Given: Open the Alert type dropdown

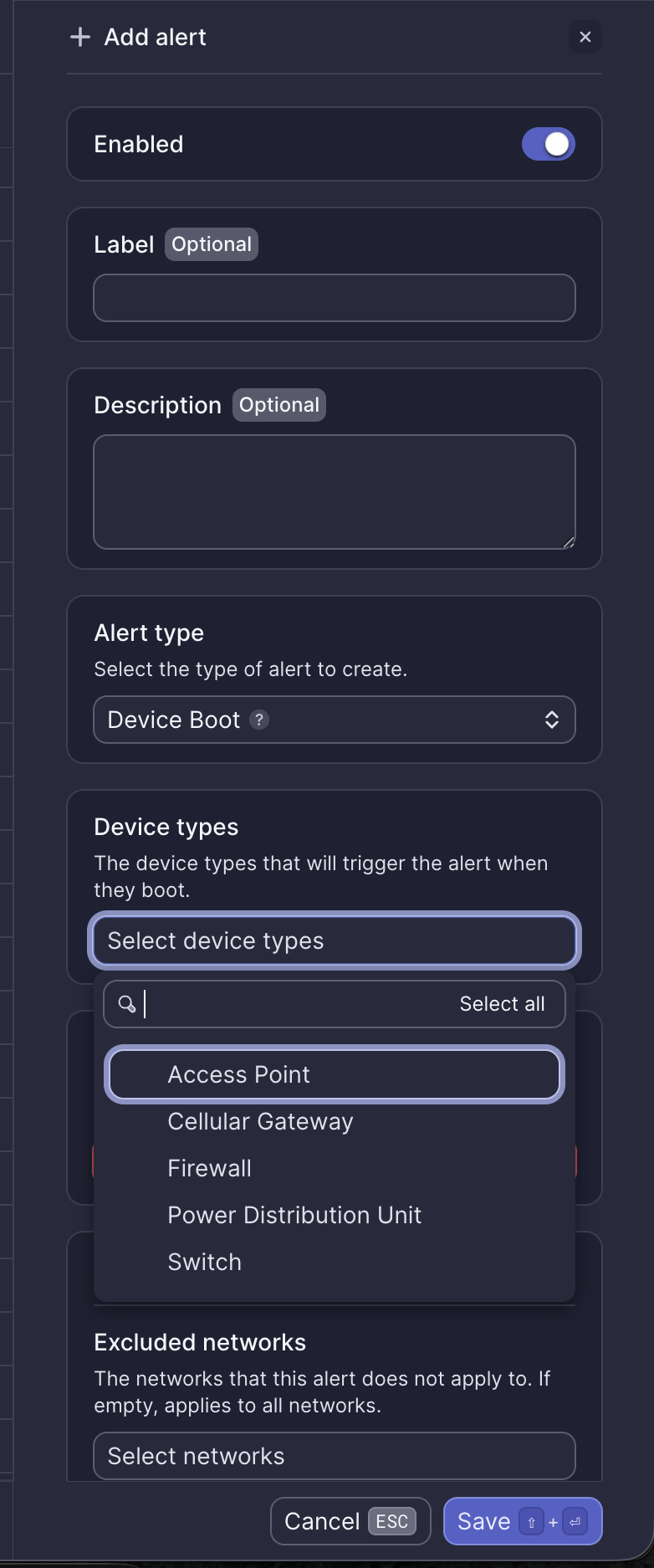Looking at the screenshot, I should (x=335, y=720).
